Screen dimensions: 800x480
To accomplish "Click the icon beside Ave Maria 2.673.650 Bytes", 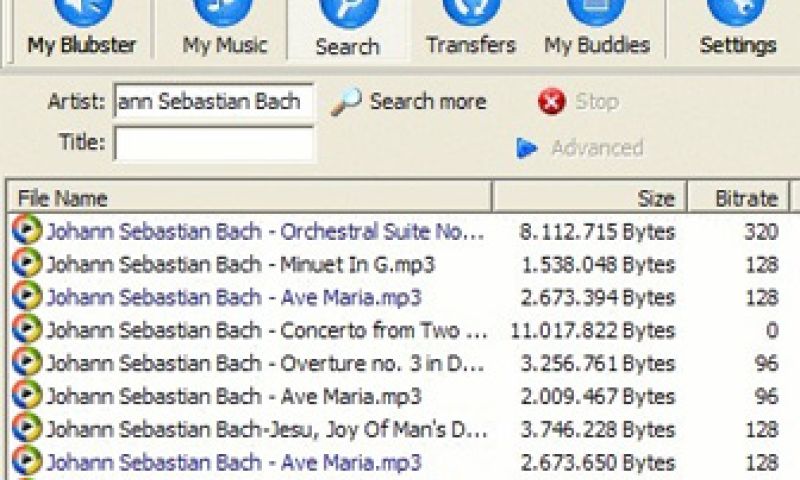I will [x=27, y=461].
